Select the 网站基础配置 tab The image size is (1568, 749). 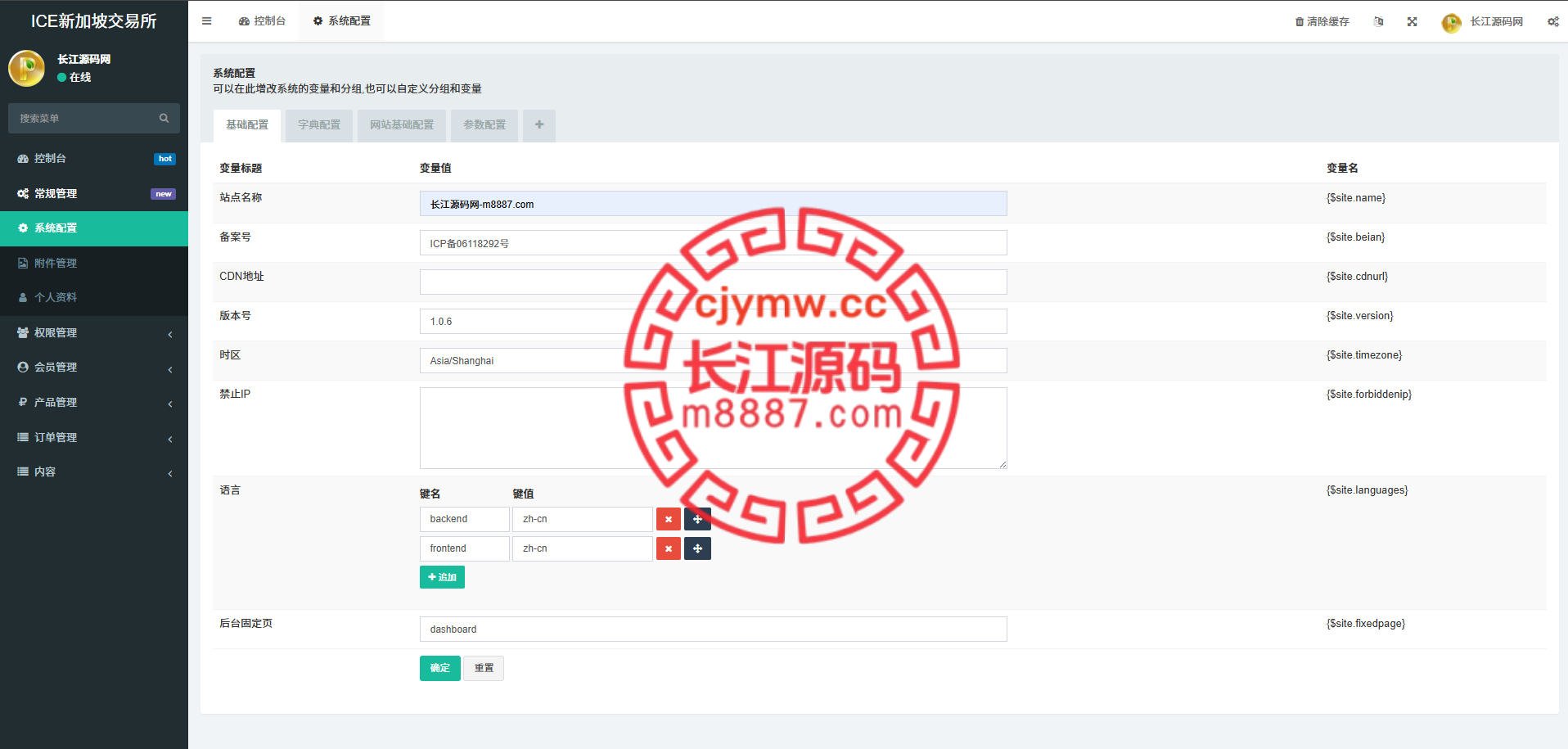[x=402, y=125]
